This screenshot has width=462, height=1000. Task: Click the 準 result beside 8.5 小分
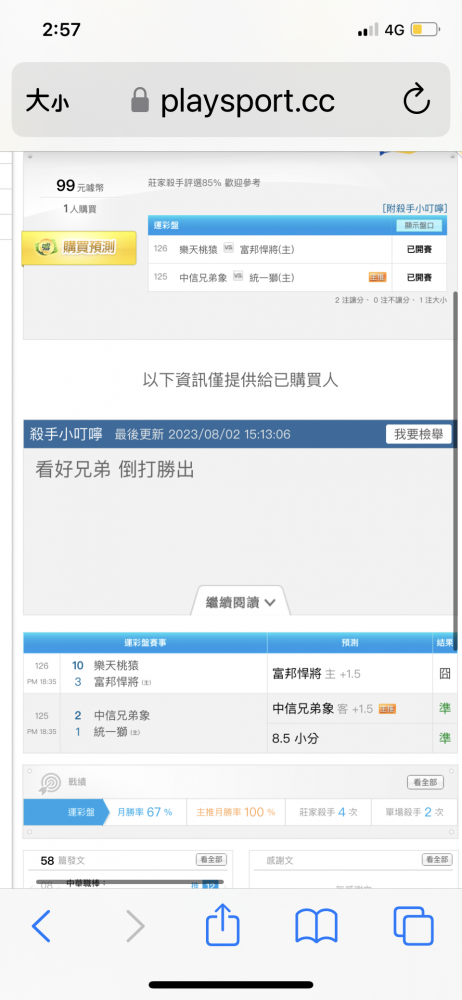[x=445, y=739]
